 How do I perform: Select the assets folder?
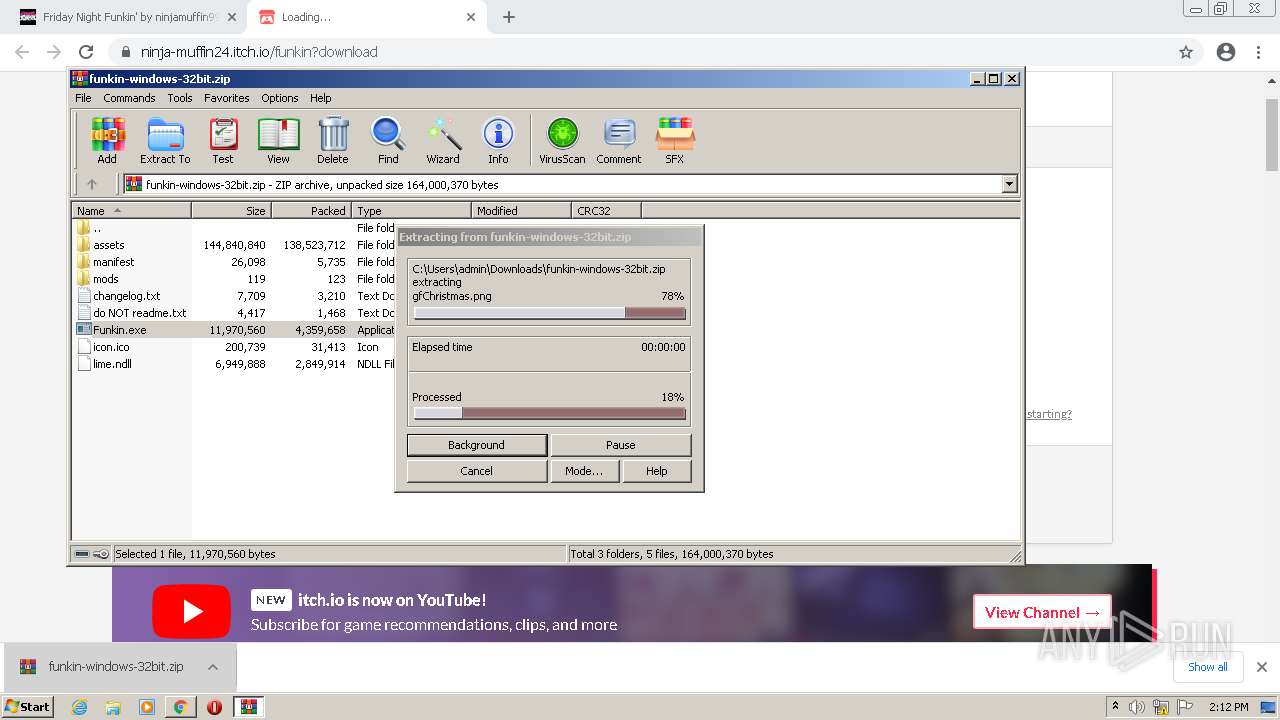109,245
